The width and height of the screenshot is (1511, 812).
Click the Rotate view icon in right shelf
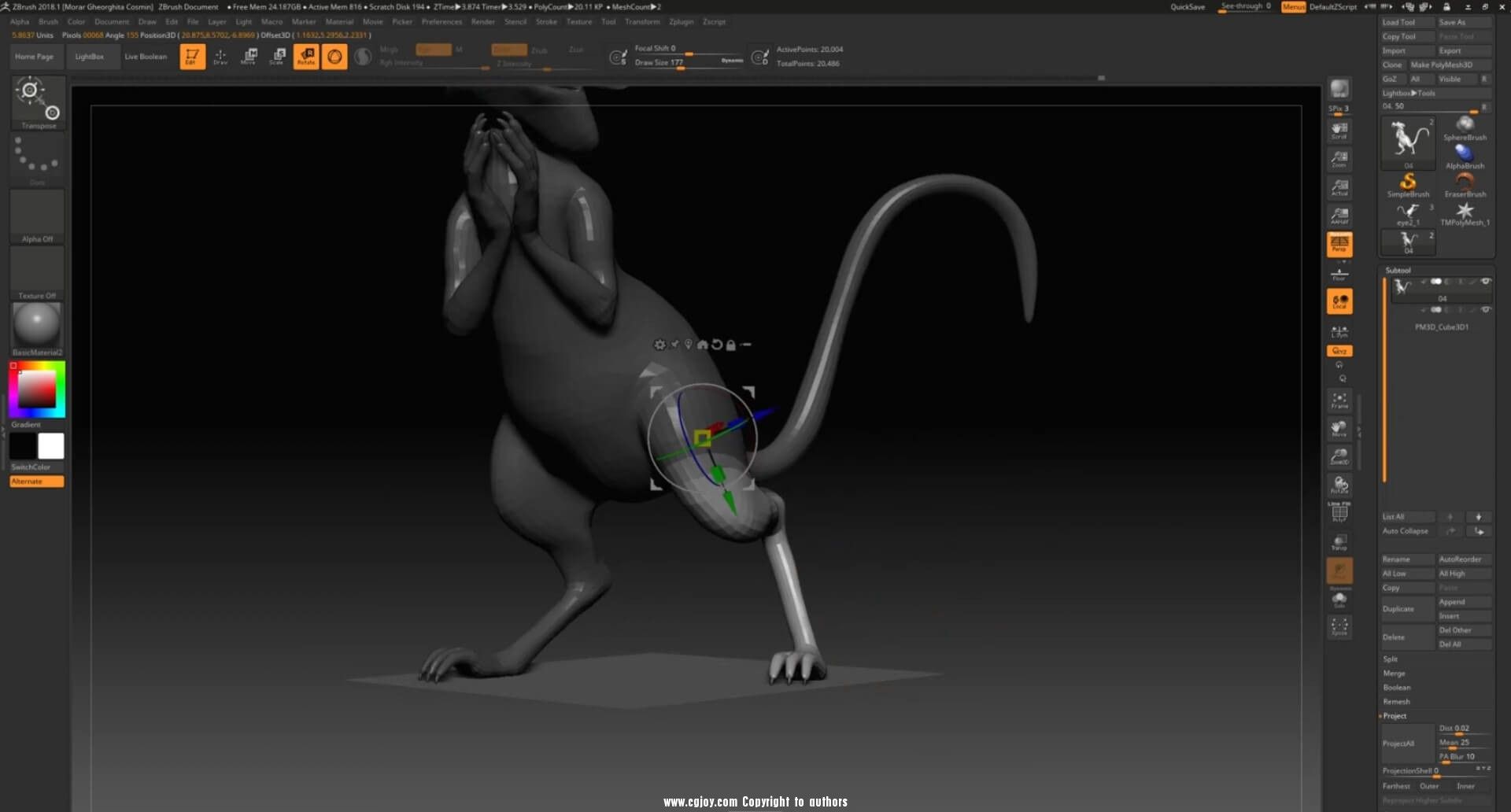point(1339,485)
